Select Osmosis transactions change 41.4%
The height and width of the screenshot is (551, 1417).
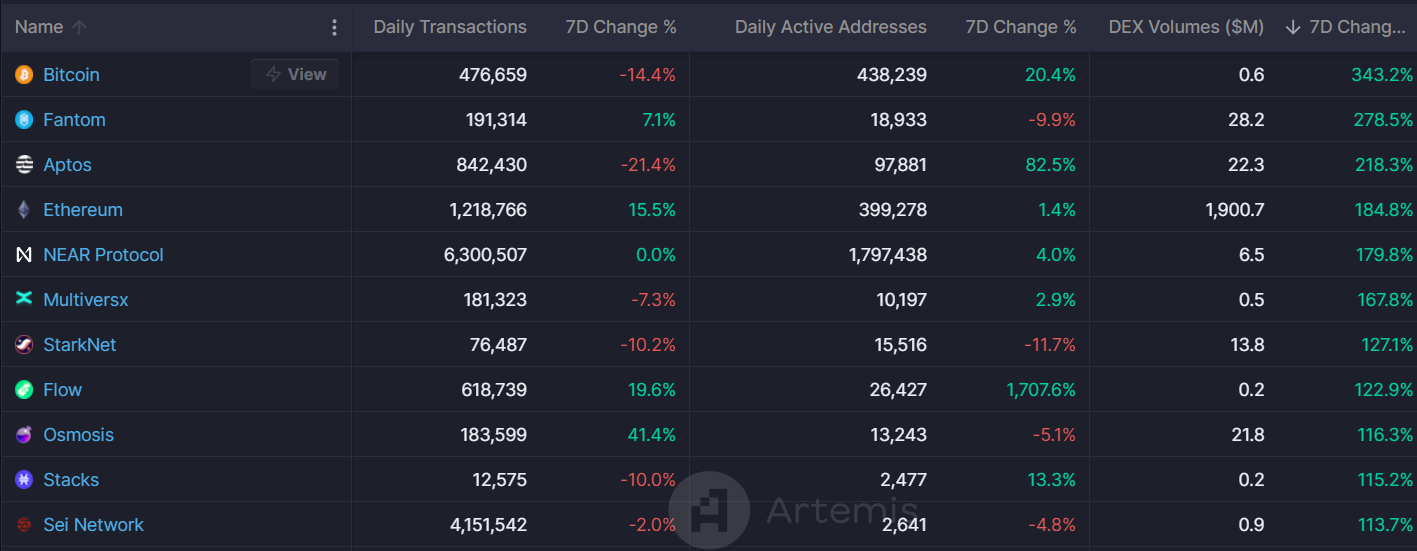[650, 435]
